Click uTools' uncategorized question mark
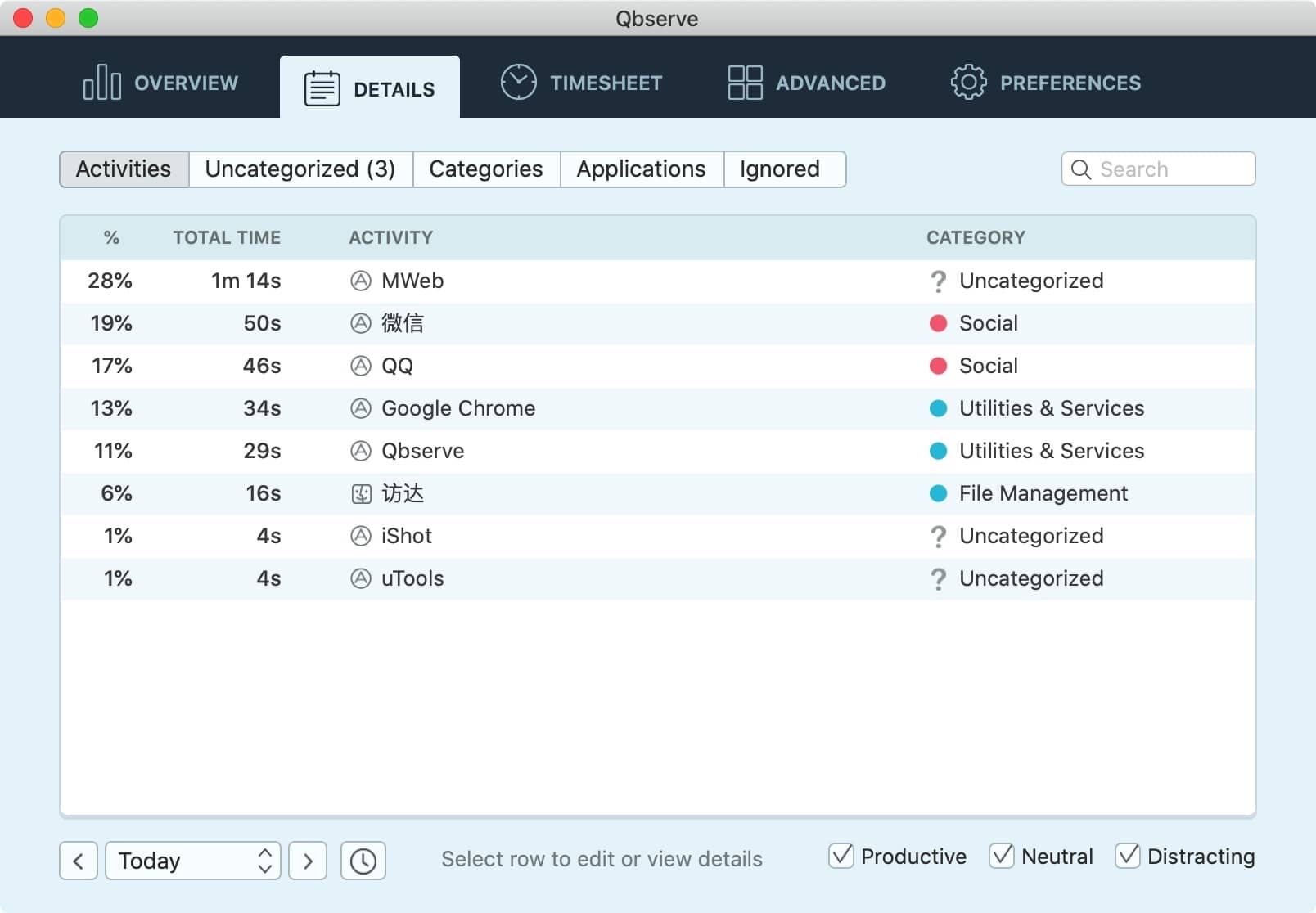The width and height of the screenshot is (1316, 913). pyautogui.click(x=939, y=579)
